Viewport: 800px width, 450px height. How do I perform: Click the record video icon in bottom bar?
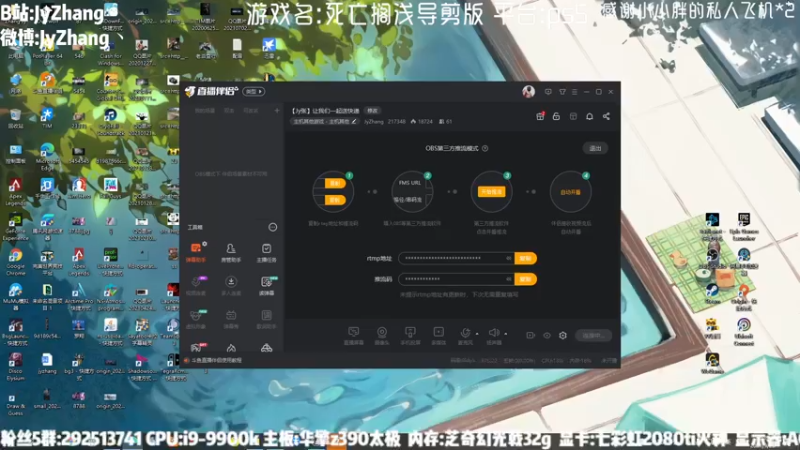point(531,335)
